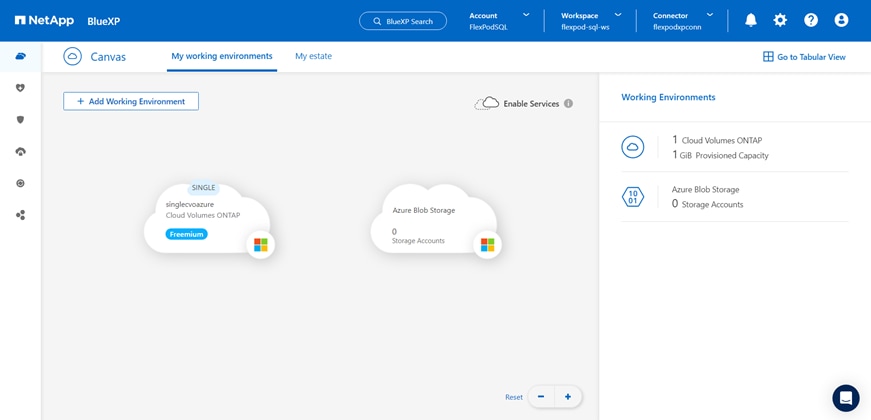Open the Governance cloud icon in sidebar
Image resolution: width=871 pixels, height=420 pixels.
pyautogui.click(x=21, y=151)
